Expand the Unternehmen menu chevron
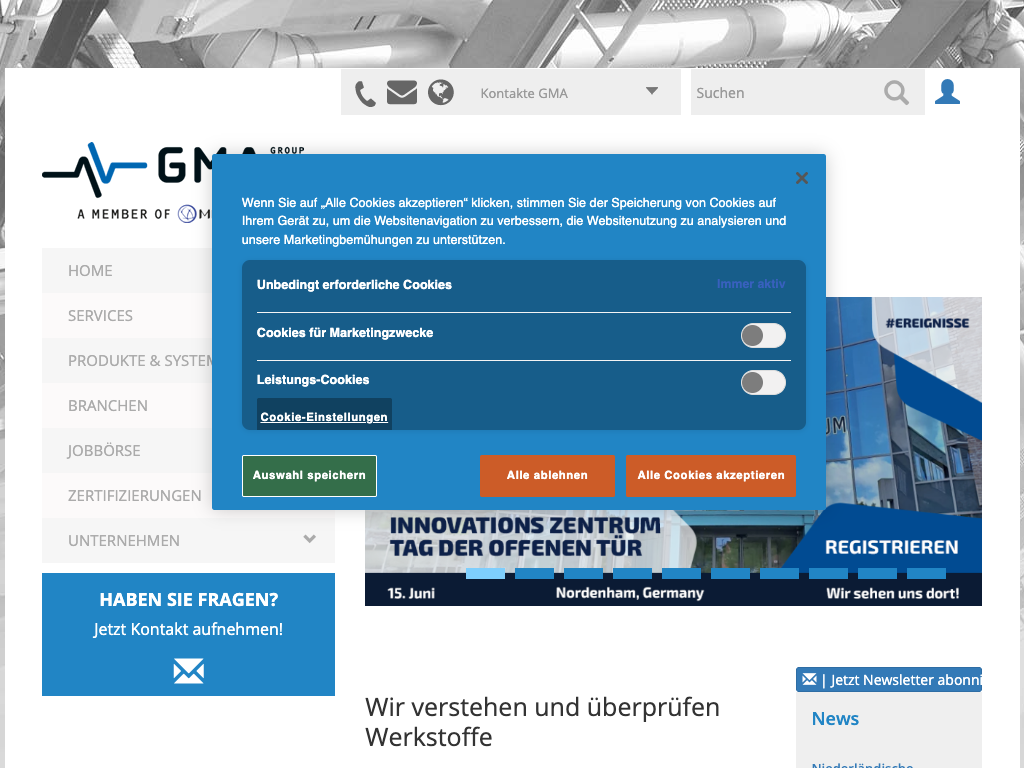Viewport: 1024px width, 768px height. (x=310, y=539)
